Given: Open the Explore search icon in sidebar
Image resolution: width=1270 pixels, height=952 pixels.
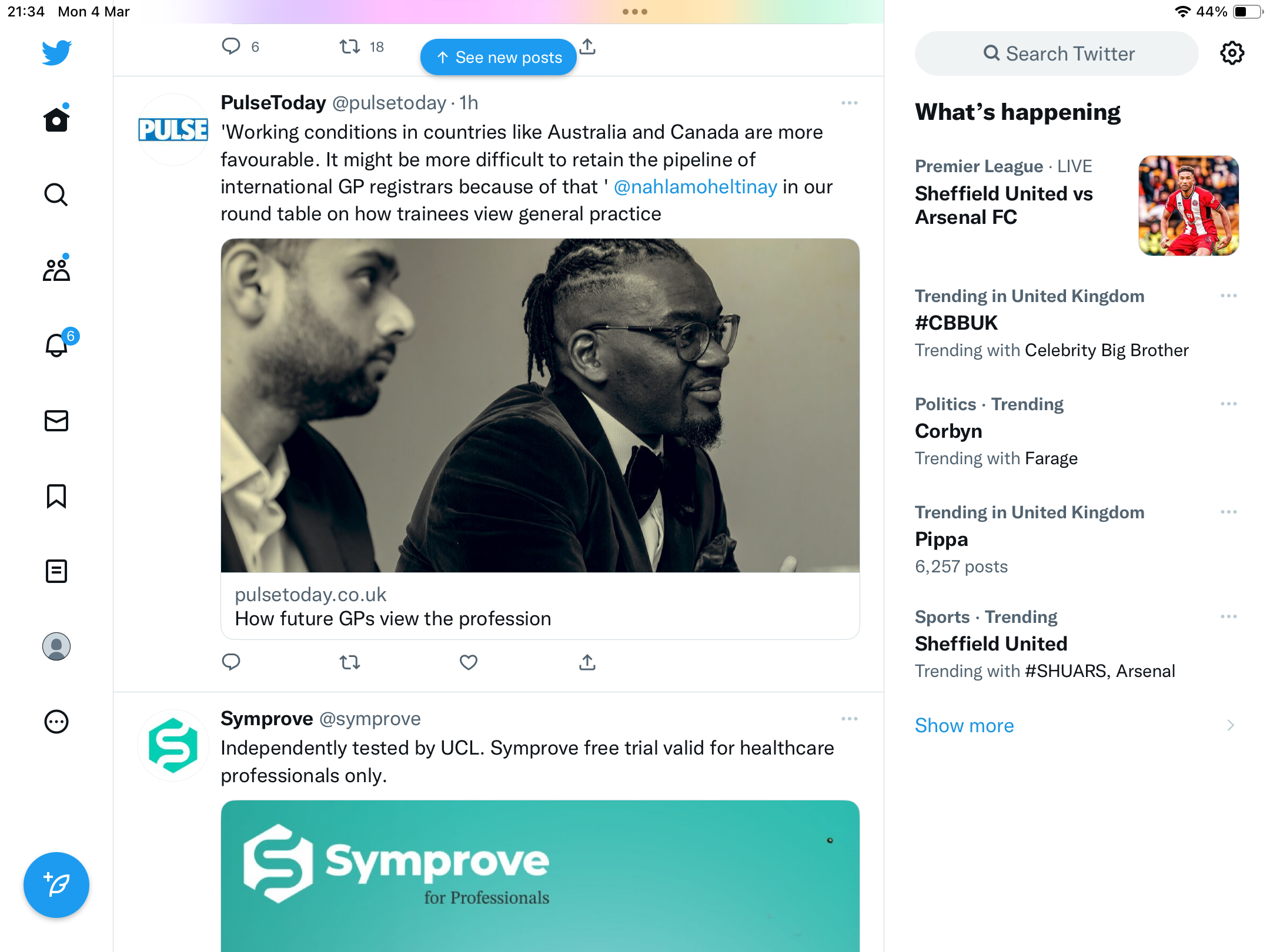Looking at the screenshot, I should (56, 195).
